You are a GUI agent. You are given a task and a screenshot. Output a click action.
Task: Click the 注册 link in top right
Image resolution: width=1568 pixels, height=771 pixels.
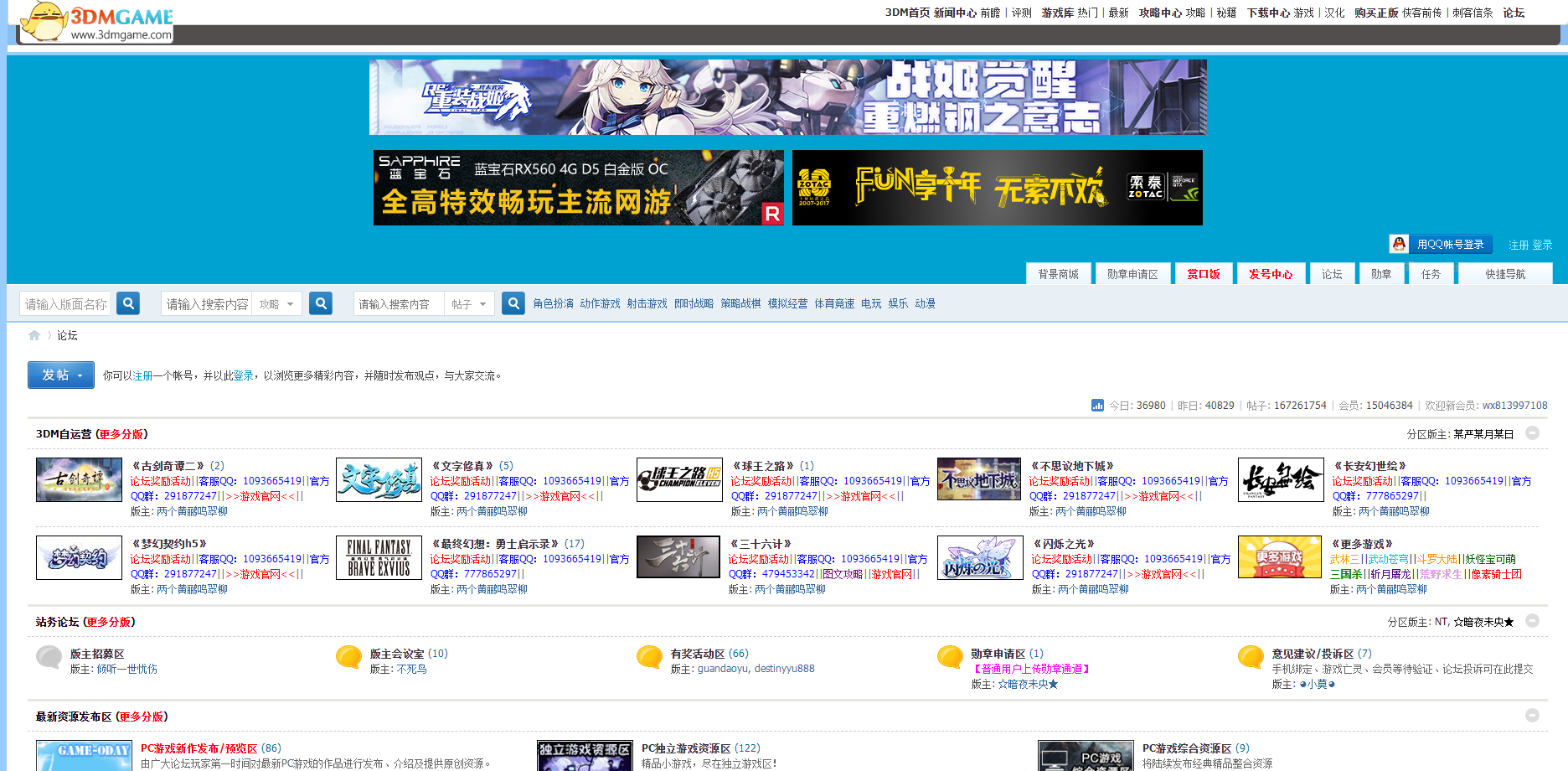[1519, 245]
